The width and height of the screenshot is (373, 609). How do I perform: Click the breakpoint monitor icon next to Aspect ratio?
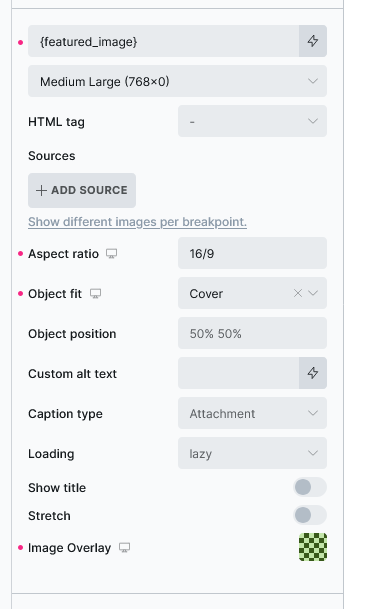pos(112,254)
